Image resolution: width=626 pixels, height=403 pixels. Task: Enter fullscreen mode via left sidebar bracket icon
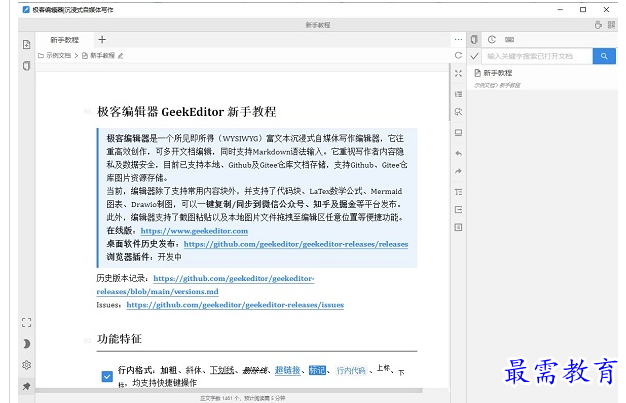[x=26, y=322]
